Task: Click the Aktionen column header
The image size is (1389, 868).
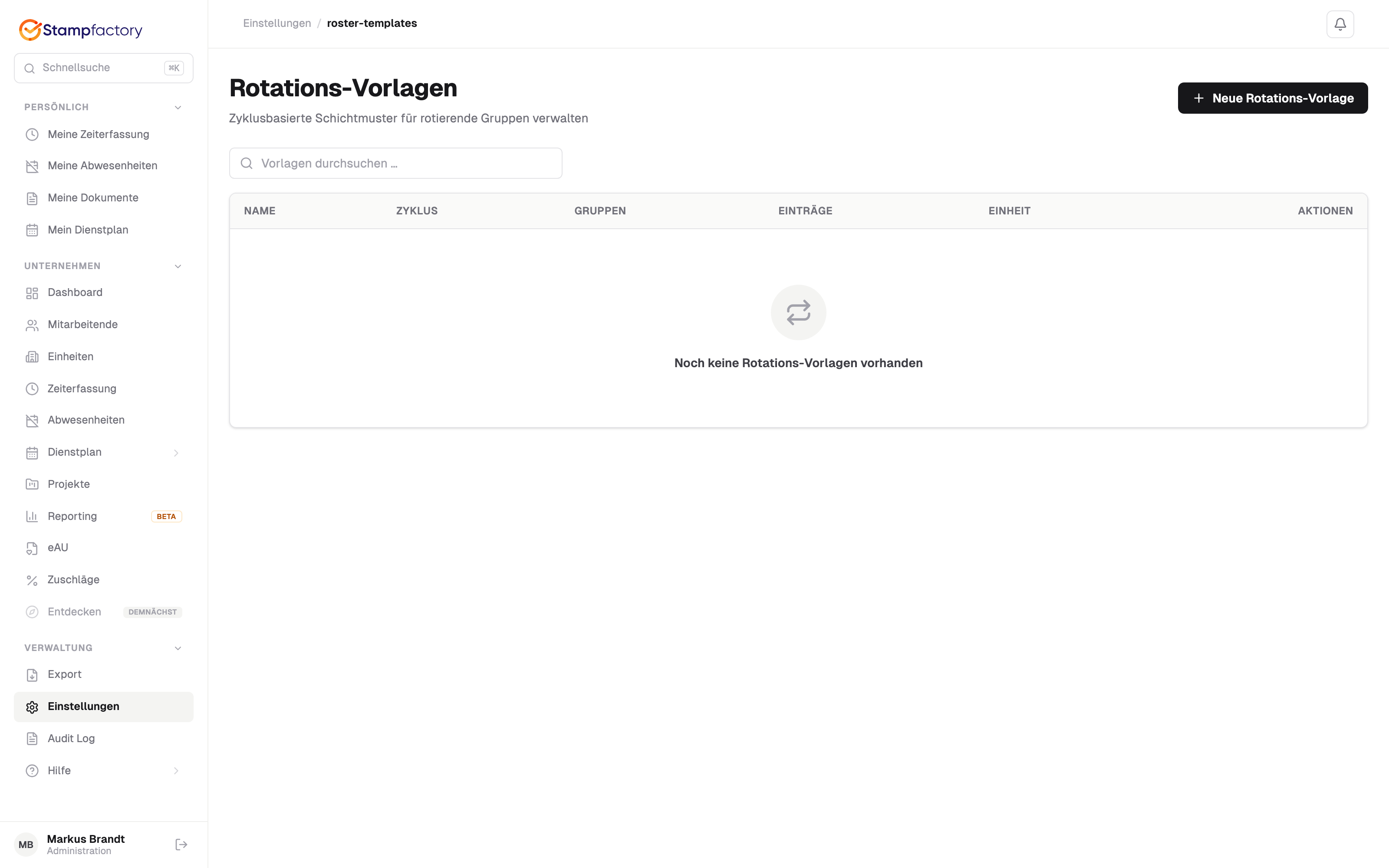Action: point(1325,210)
